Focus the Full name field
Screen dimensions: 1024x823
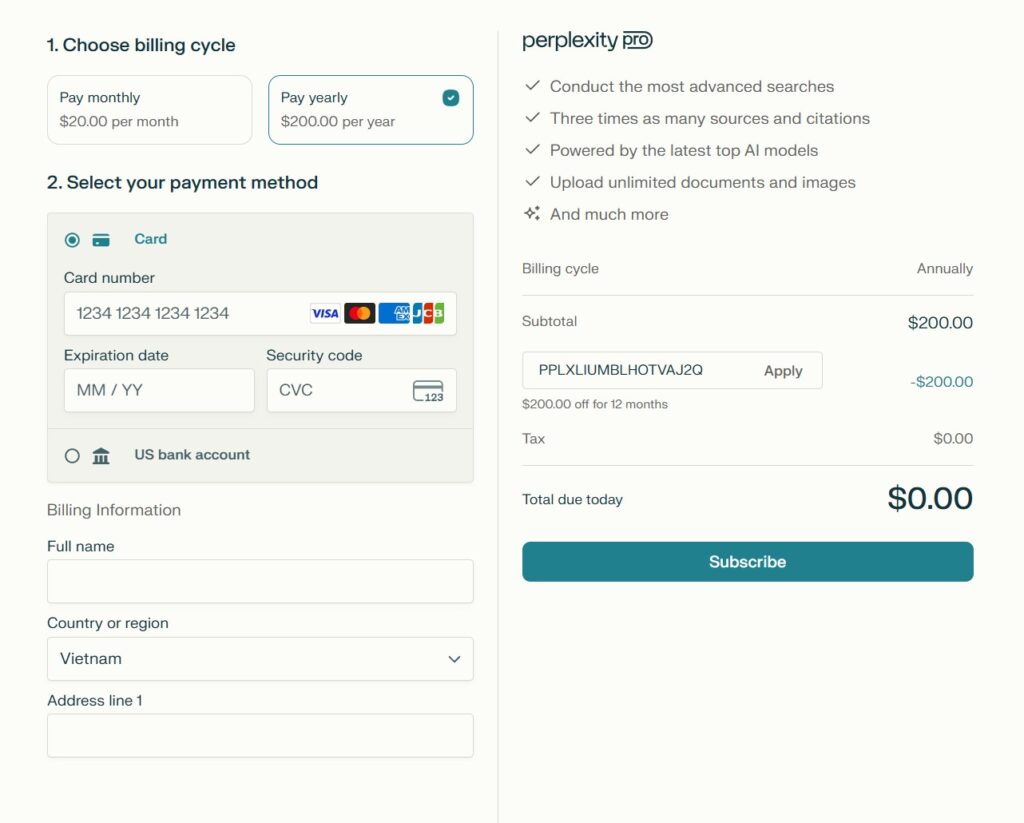pos(260,581)
